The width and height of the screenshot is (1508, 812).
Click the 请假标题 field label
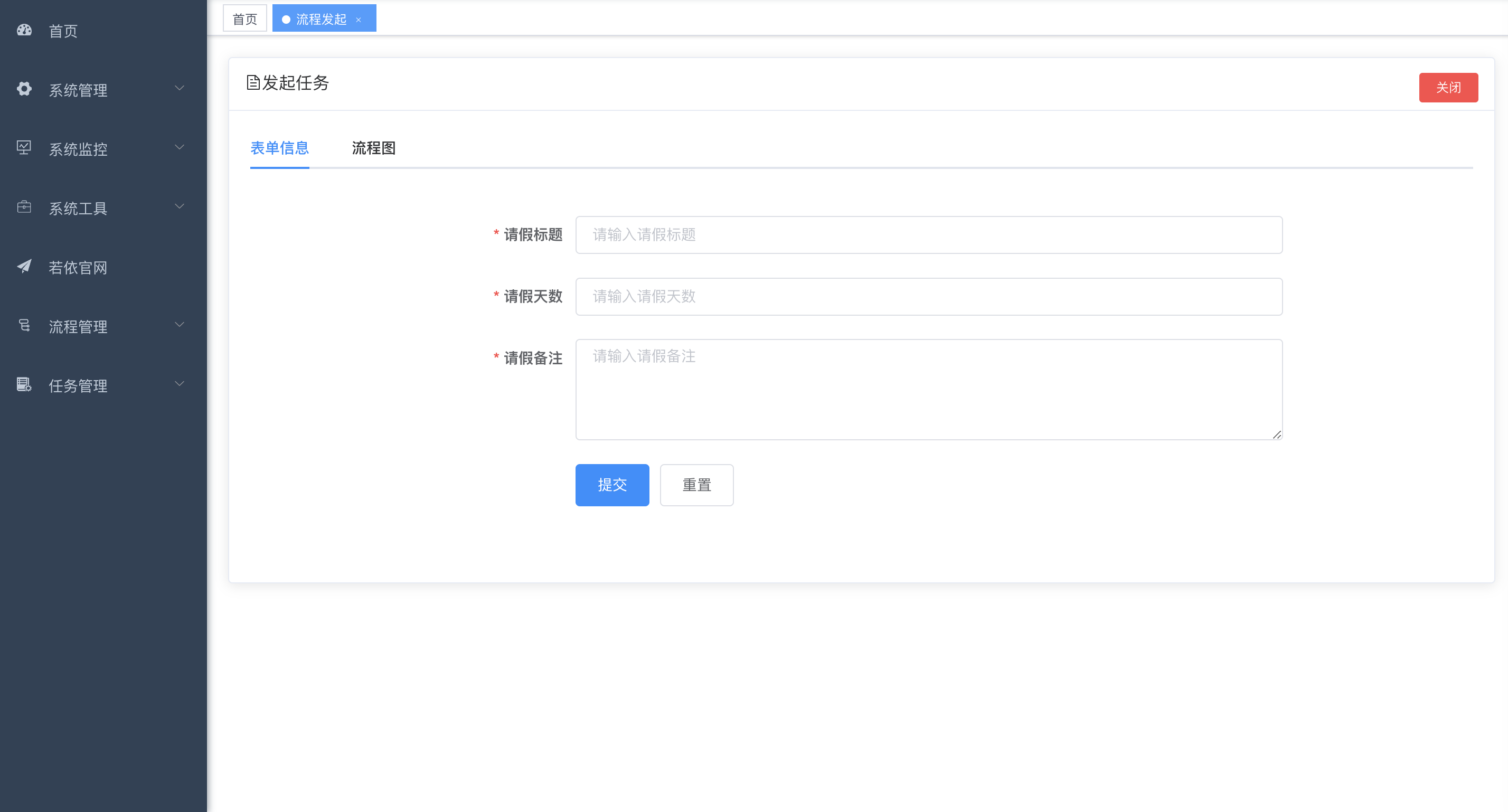tap(533, 235)
